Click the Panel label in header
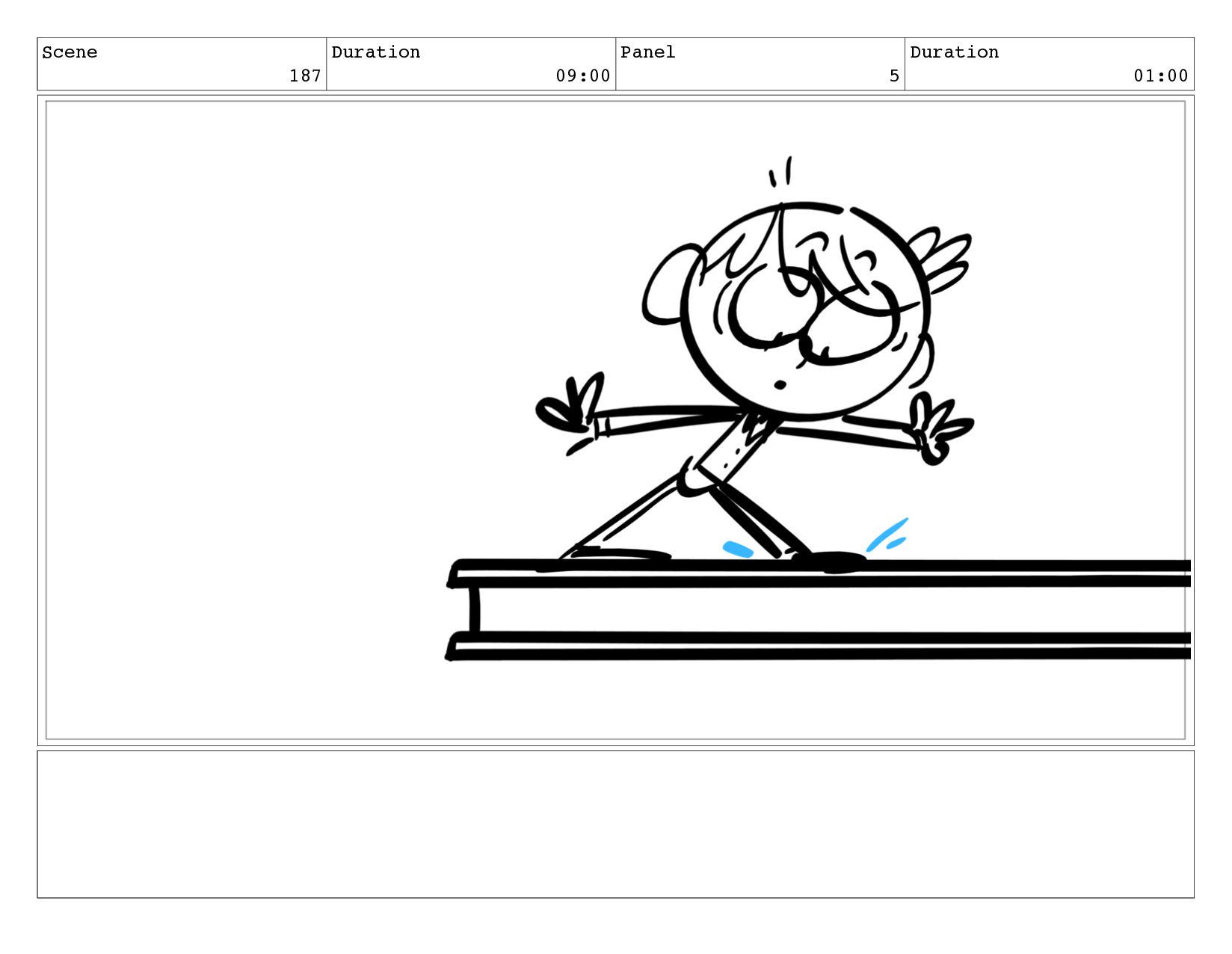The image size is (1232, 954). (647, 52)
